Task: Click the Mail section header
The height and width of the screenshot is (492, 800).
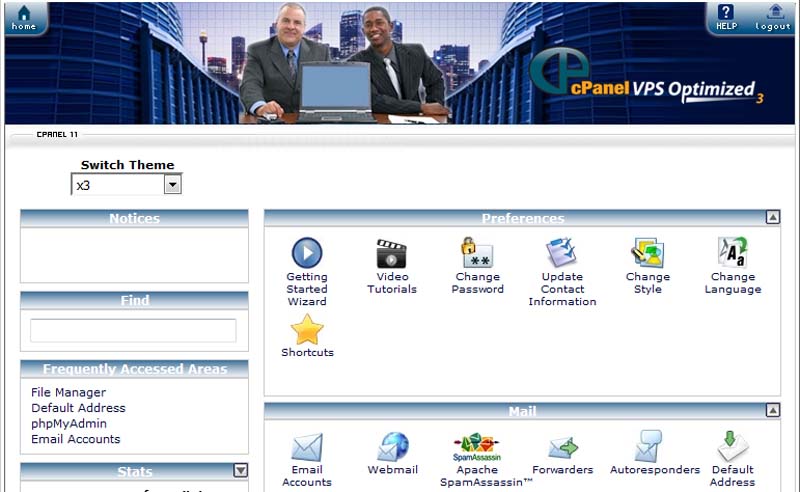Action: [522, 411]
